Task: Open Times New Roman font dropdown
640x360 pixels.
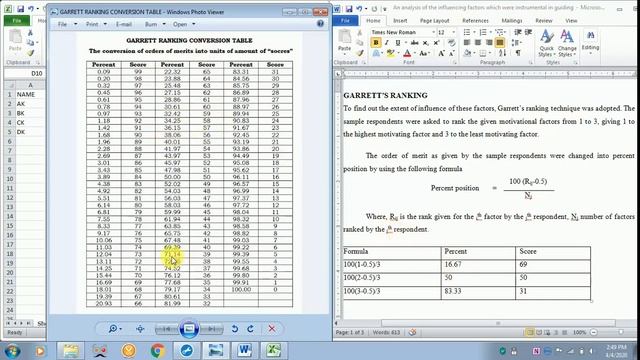Action: (433, 32)
